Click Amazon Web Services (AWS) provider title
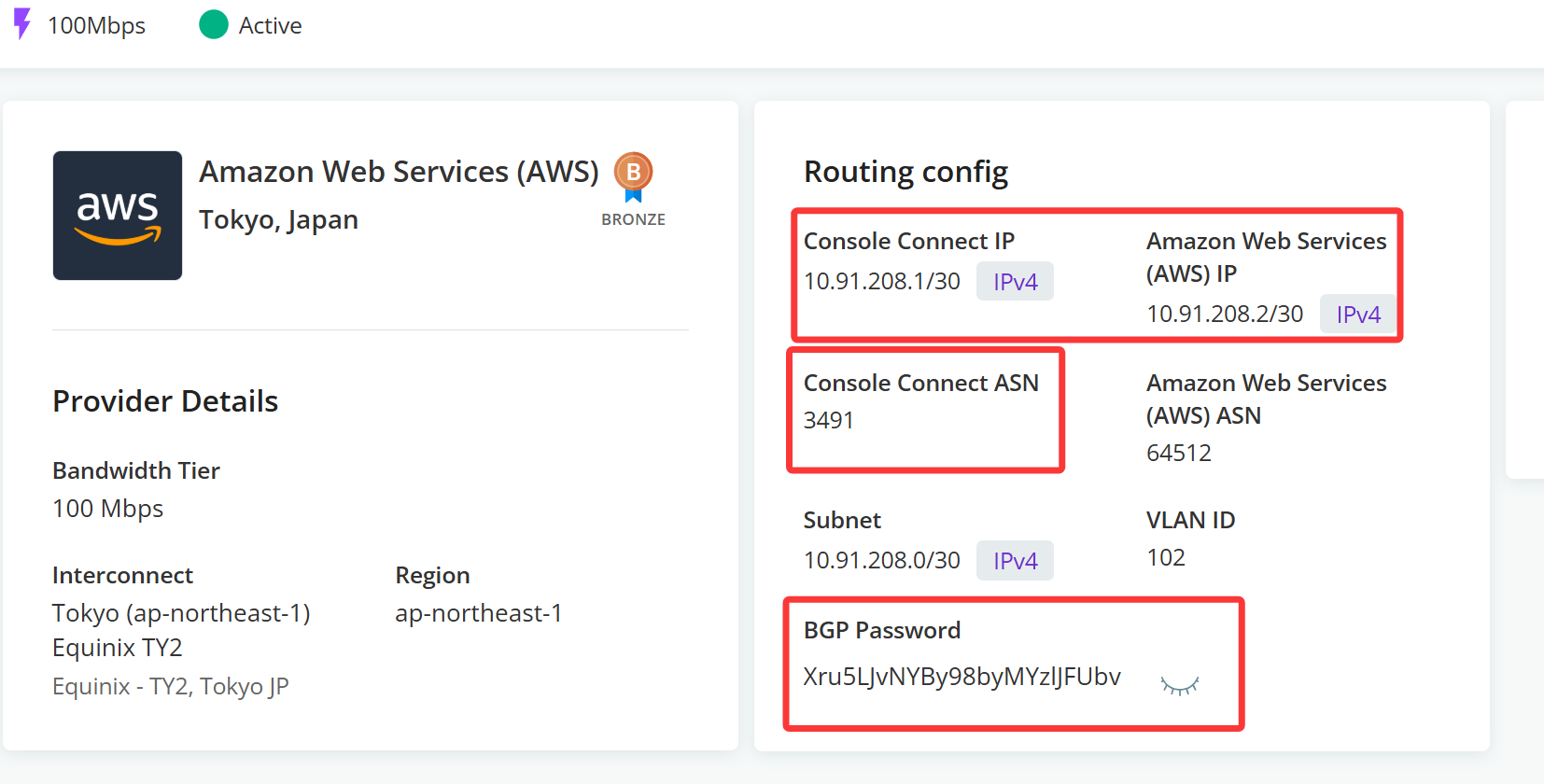1544x784 pixels. click(399, 172)
